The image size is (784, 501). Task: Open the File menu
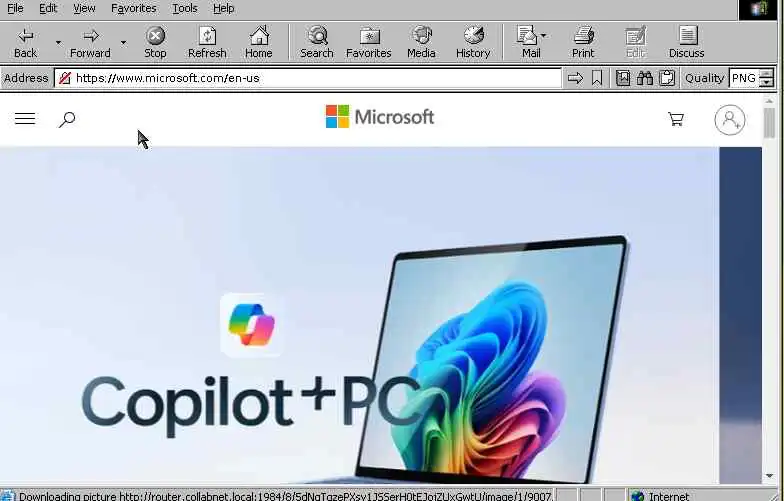(15, 8)
